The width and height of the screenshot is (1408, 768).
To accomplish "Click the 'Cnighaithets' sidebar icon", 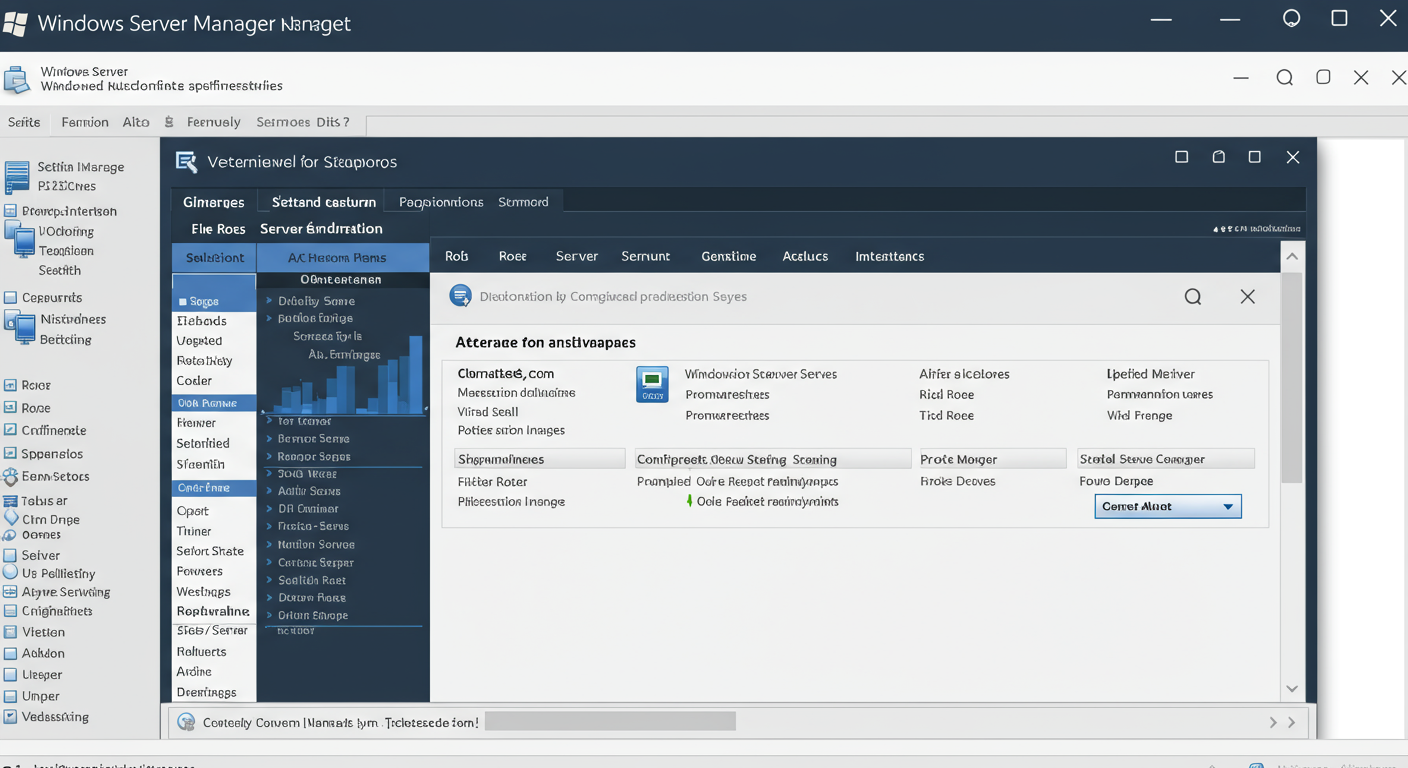I will click(11, 611).
